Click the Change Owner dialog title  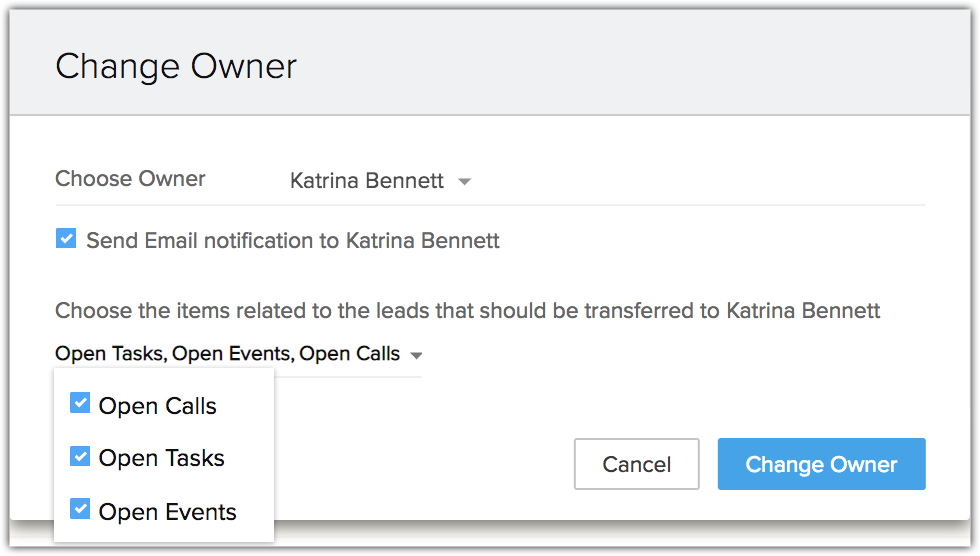(176, 67)
